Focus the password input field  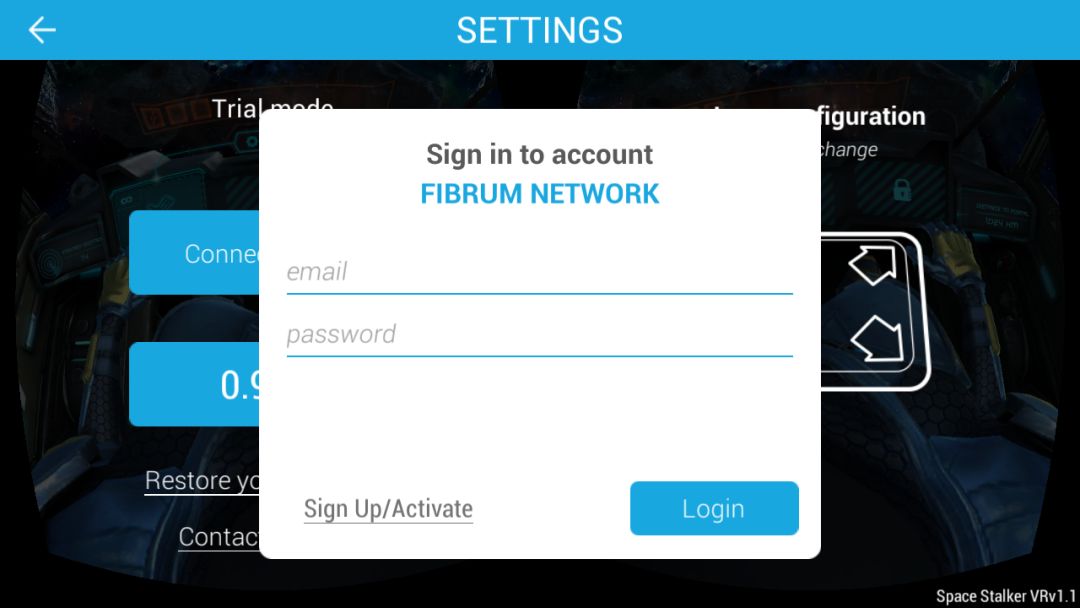[x=539, y=335]
